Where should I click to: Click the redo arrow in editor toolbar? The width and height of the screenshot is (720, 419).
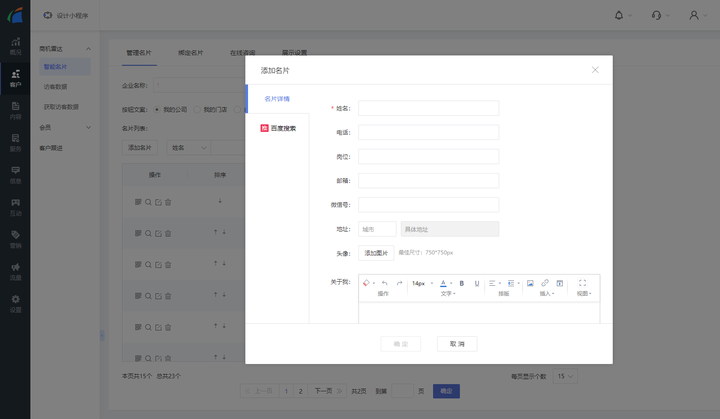(399, 283)
